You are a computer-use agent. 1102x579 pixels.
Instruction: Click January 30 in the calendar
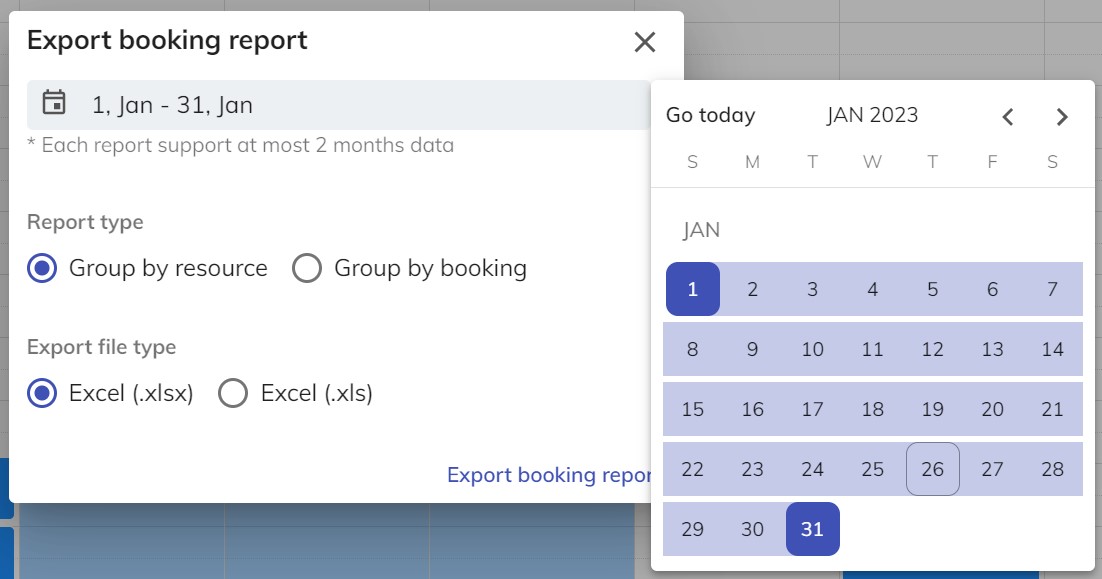[x=753, y=529]
